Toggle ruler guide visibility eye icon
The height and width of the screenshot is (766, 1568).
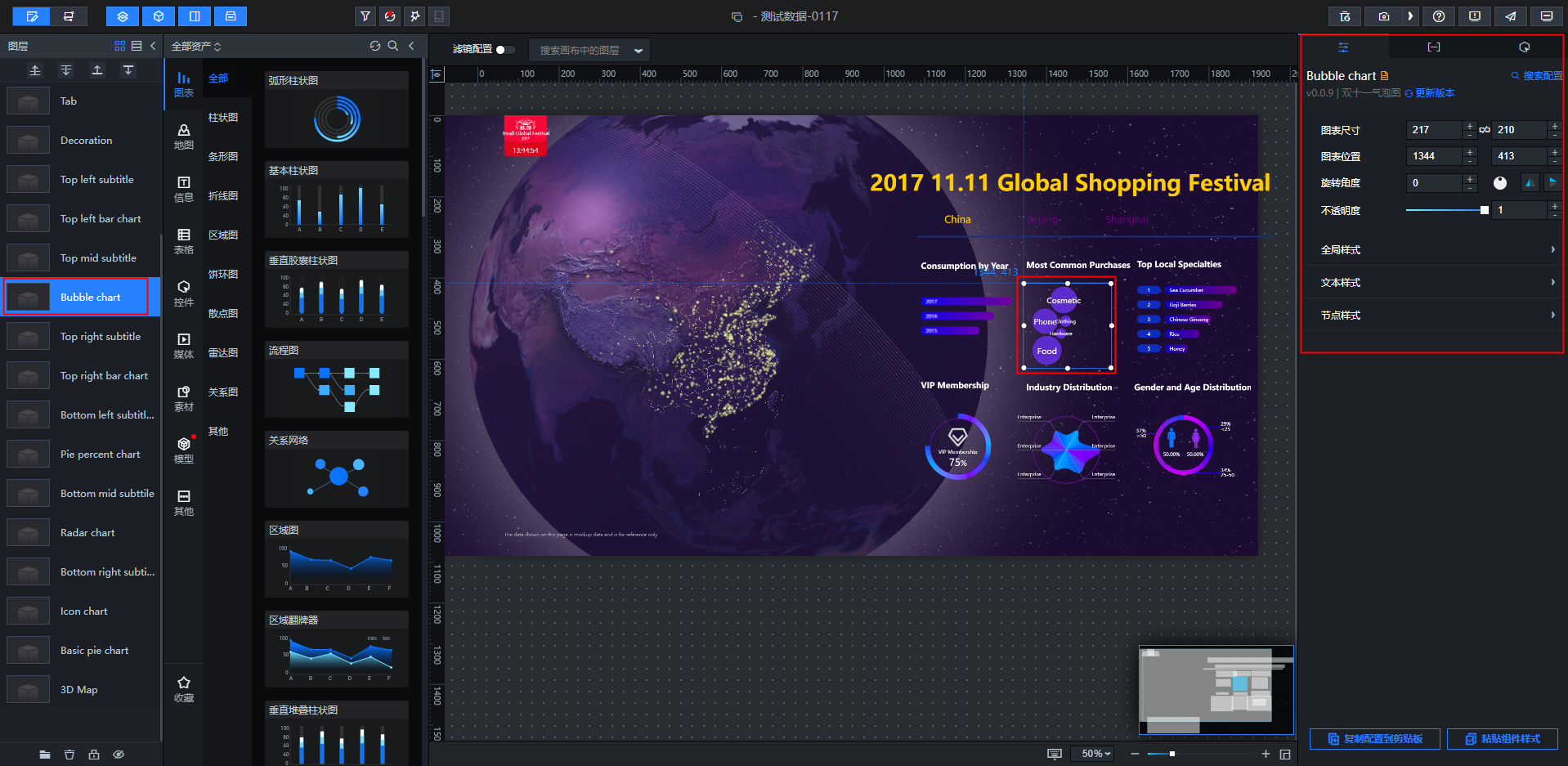pyautogui.click(x=437, y=74)
